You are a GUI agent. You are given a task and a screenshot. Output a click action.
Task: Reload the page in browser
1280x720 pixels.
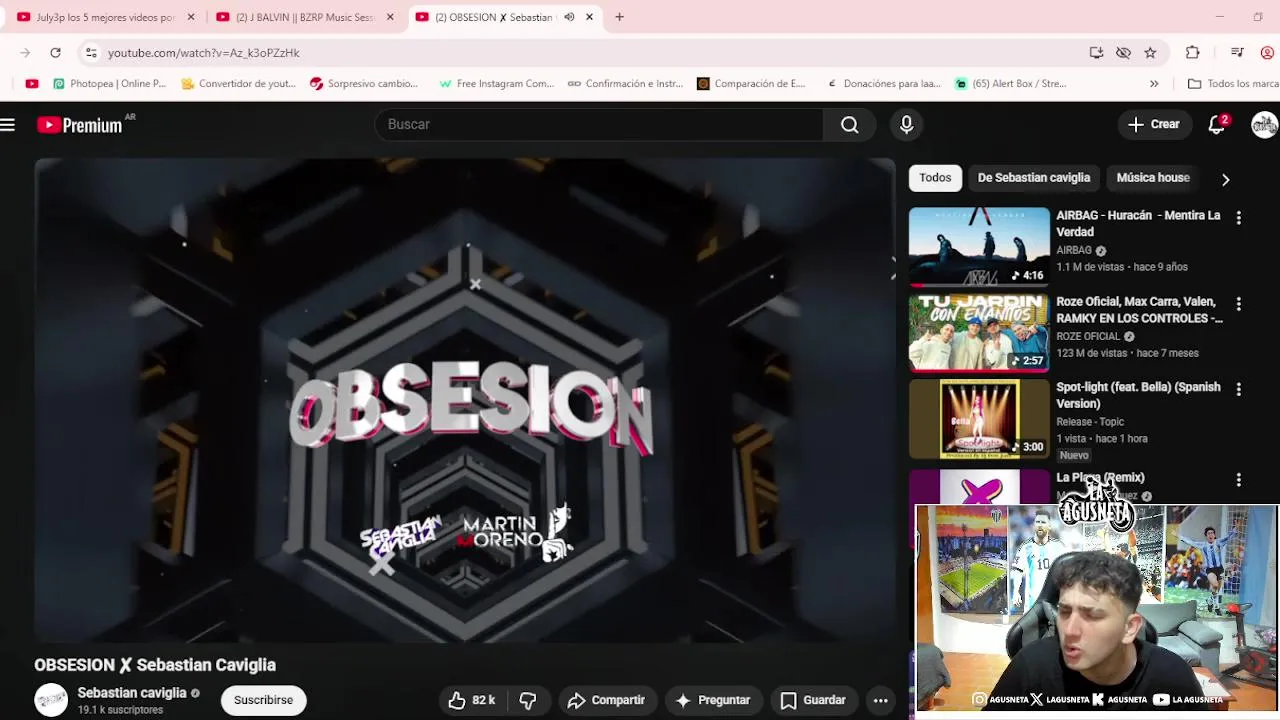click(x=55, y=52)
